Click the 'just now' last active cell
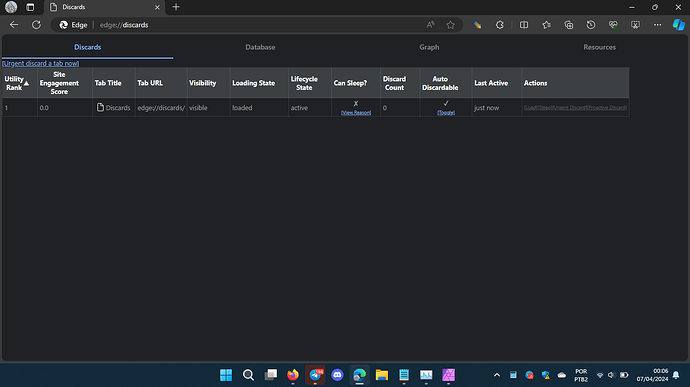Image resolution: width=690 pixels, height=387 pixels. (x=496, y=107)
